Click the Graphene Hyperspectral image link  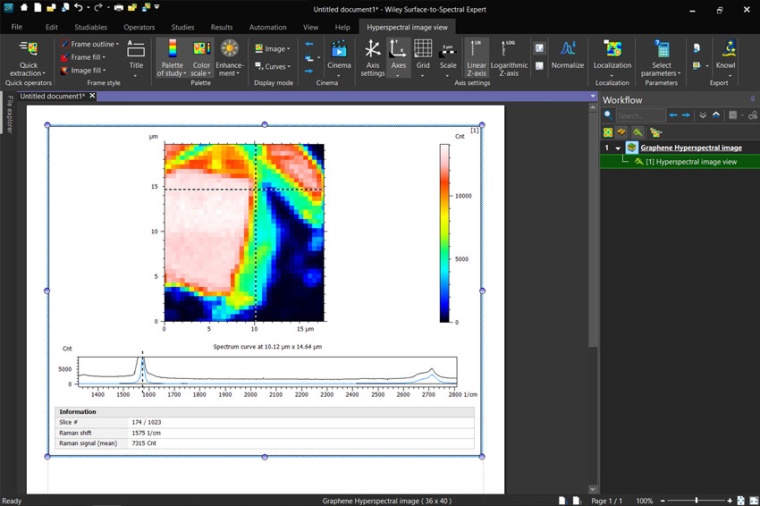tap(691, 148)
